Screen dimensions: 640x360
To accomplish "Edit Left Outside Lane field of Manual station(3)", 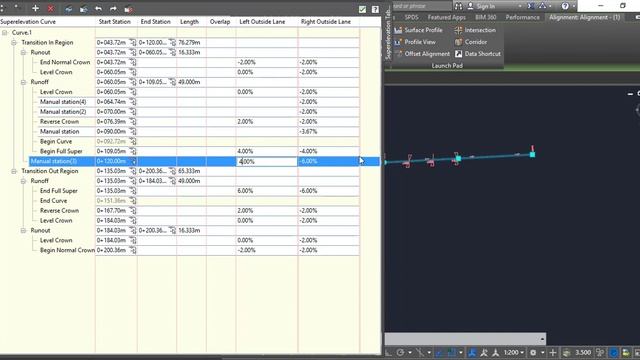I will pos(267,162).
